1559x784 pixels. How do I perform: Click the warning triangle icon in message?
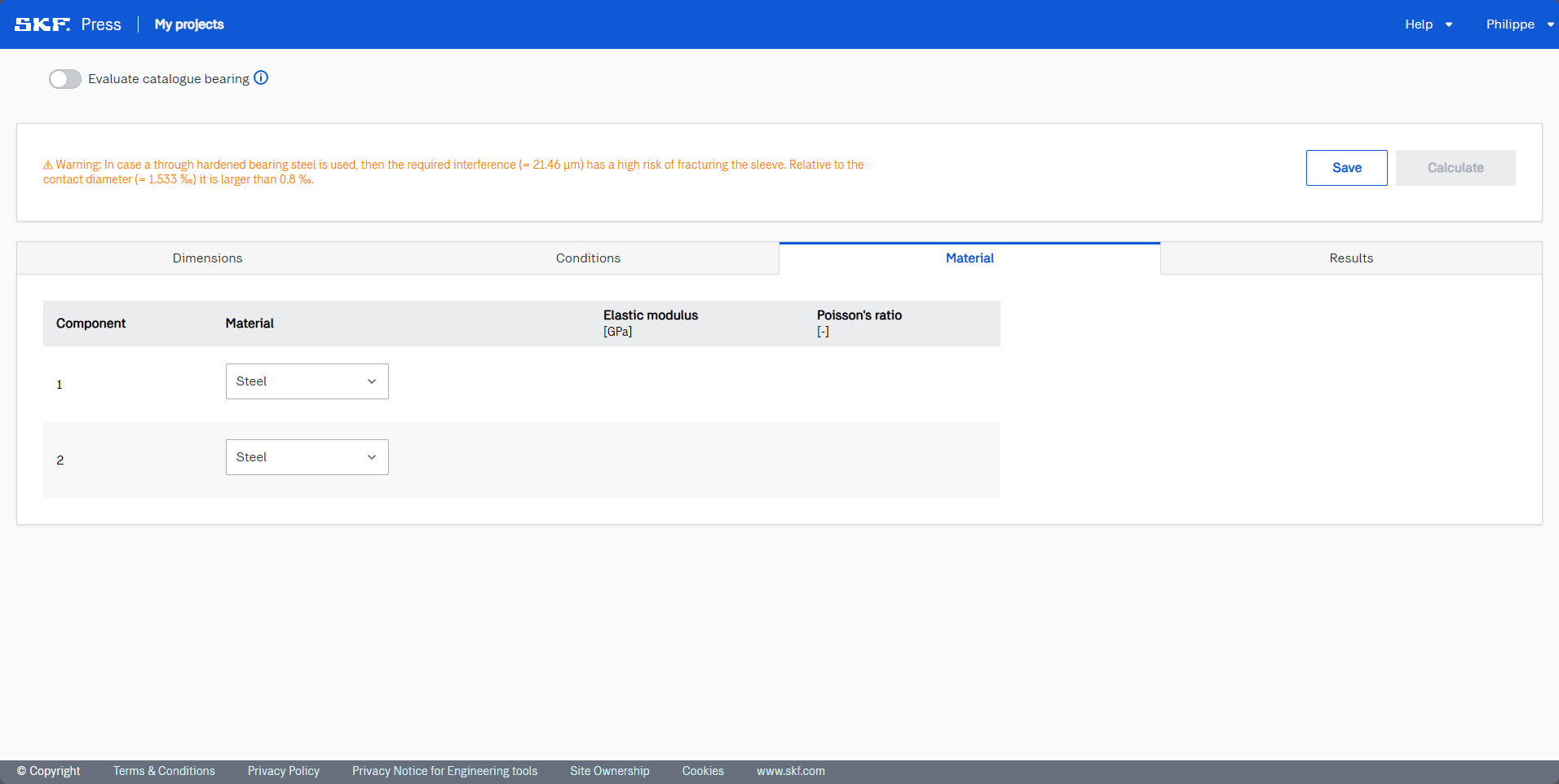click(x=48, y=165)
